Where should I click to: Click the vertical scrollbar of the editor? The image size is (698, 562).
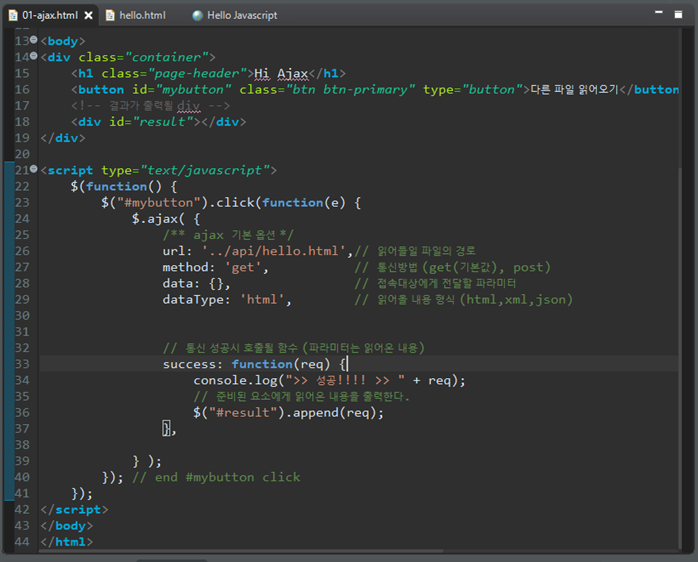point(680,356)
